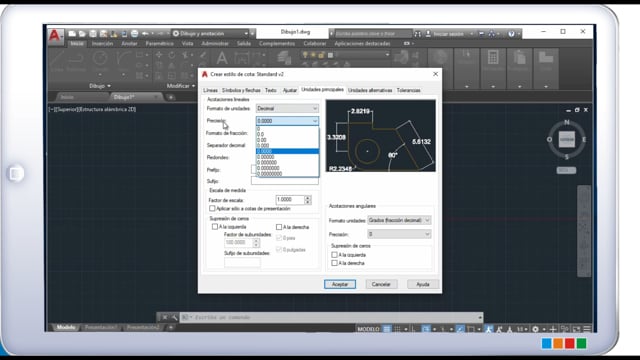Click the ViewCube top face

pos(567,139)
